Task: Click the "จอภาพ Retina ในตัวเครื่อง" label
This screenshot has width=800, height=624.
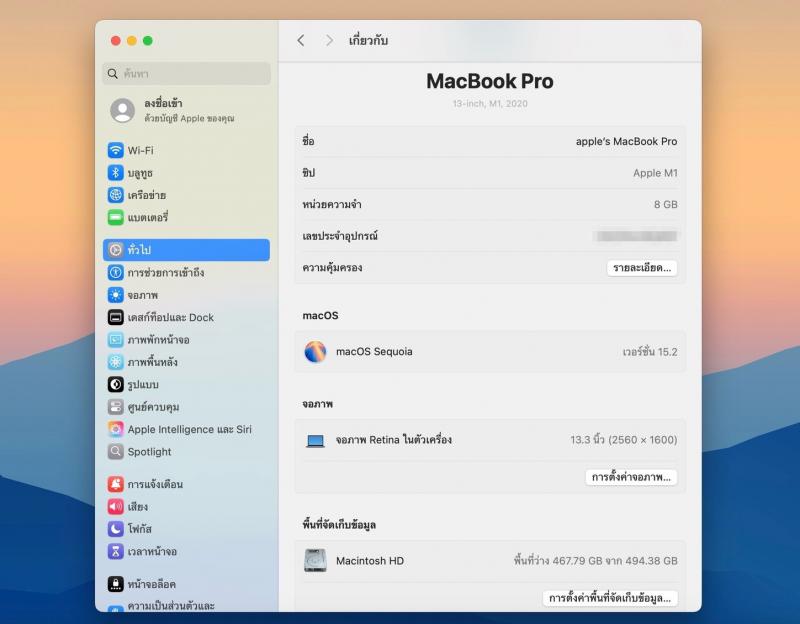Action: [x=394, y=440]
